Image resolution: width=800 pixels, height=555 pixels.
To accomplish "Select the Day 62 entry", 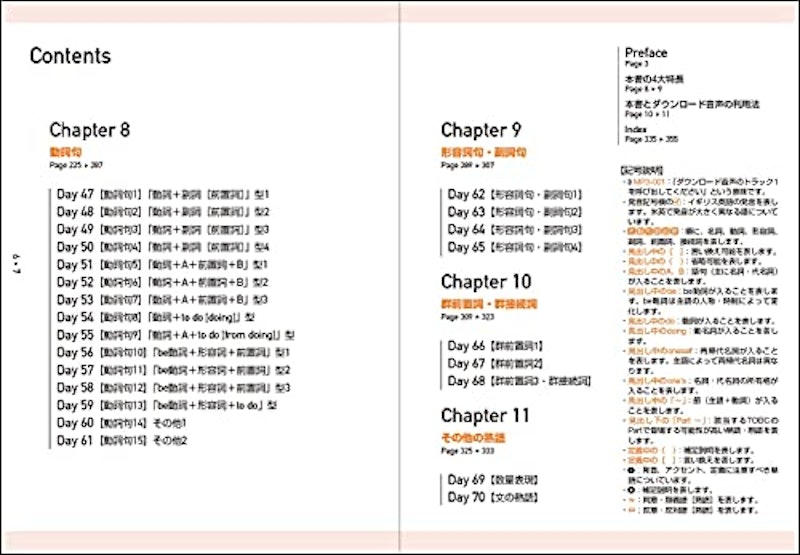I will coord(515,194).
